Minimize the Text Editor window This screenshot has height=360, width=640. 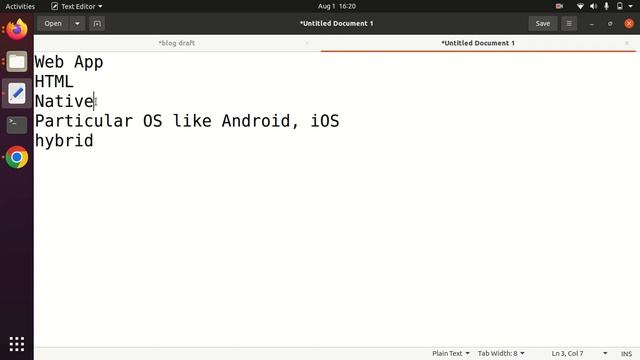pyautogui.click(x=591, y=24)
